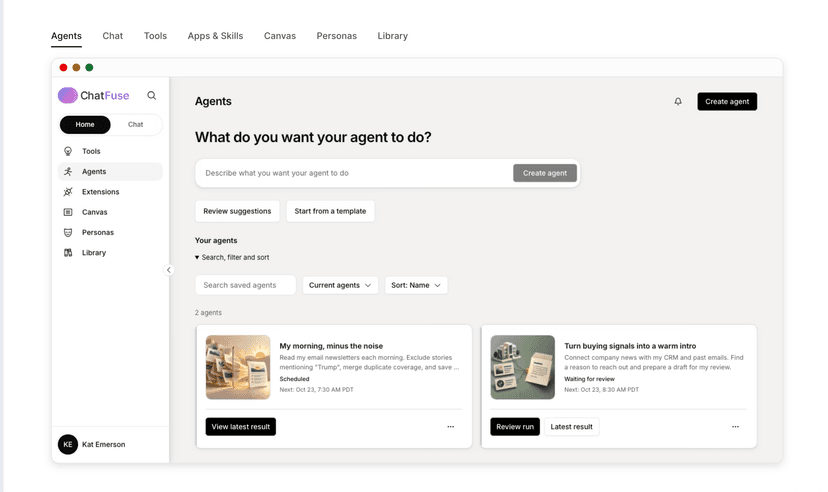Select the Canvas tab in the top navigation

pyautogui.click(x=280, y=36)
